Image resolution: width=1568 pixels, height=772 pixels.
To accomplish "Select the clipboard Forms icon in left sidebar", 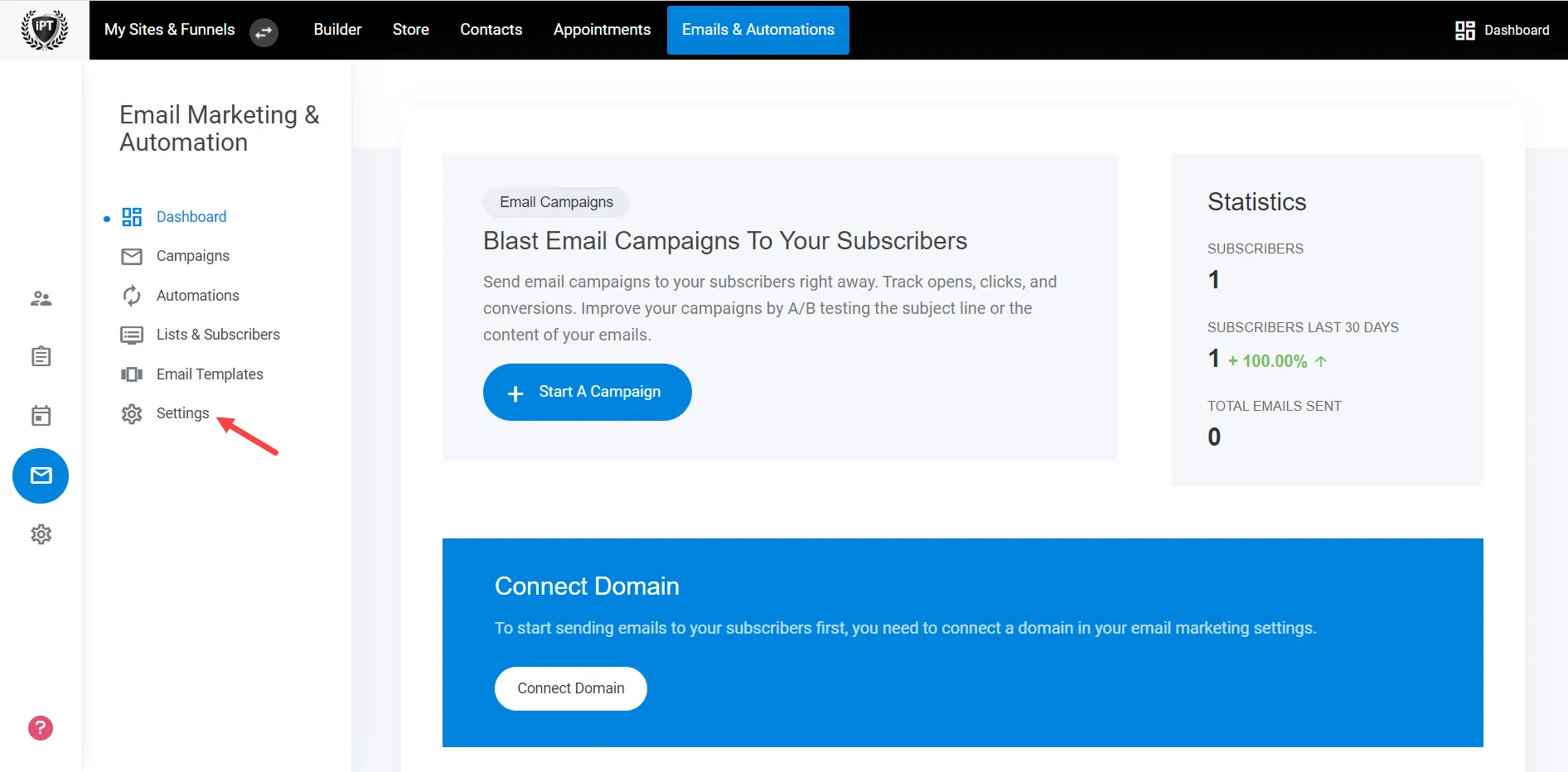I will tap(41, 356).
